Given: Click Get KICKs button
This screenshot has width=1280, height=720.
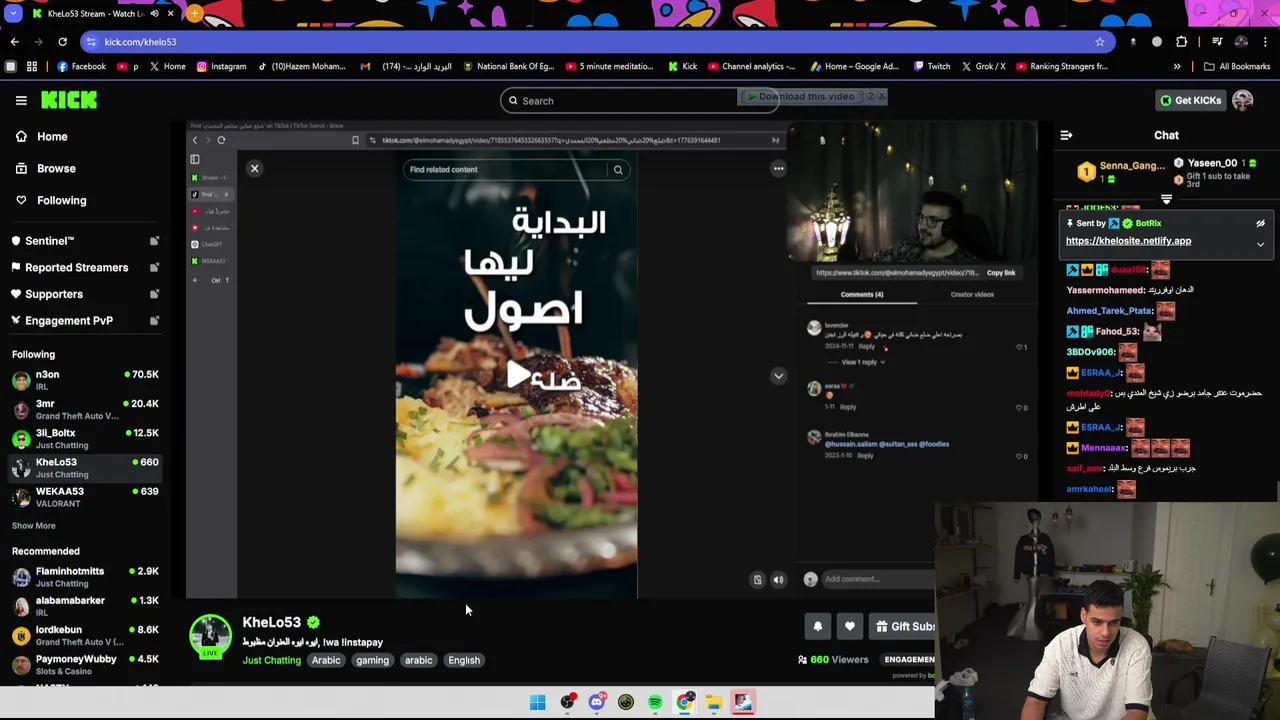Looking at the screenshot, I should 1190,100.
